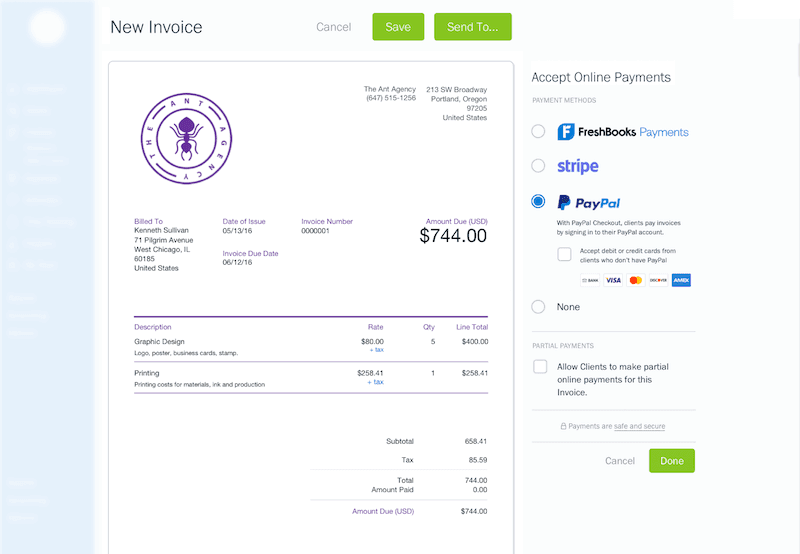Open the safe and secure link
This screenshot has width=800, height=554.
pyautogui.click(x=639, y=426)
